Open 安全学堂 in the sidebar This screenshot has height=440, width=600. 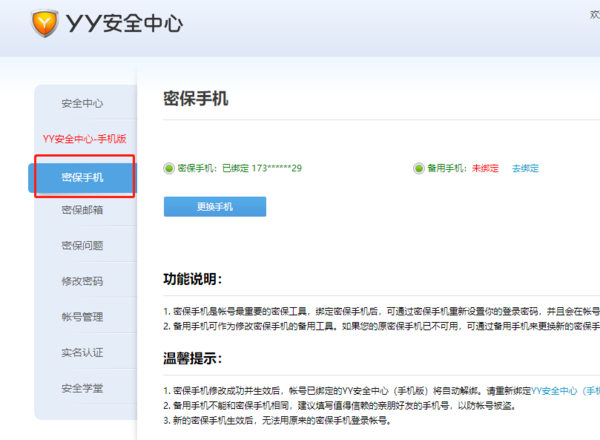[x=82, y=388]
